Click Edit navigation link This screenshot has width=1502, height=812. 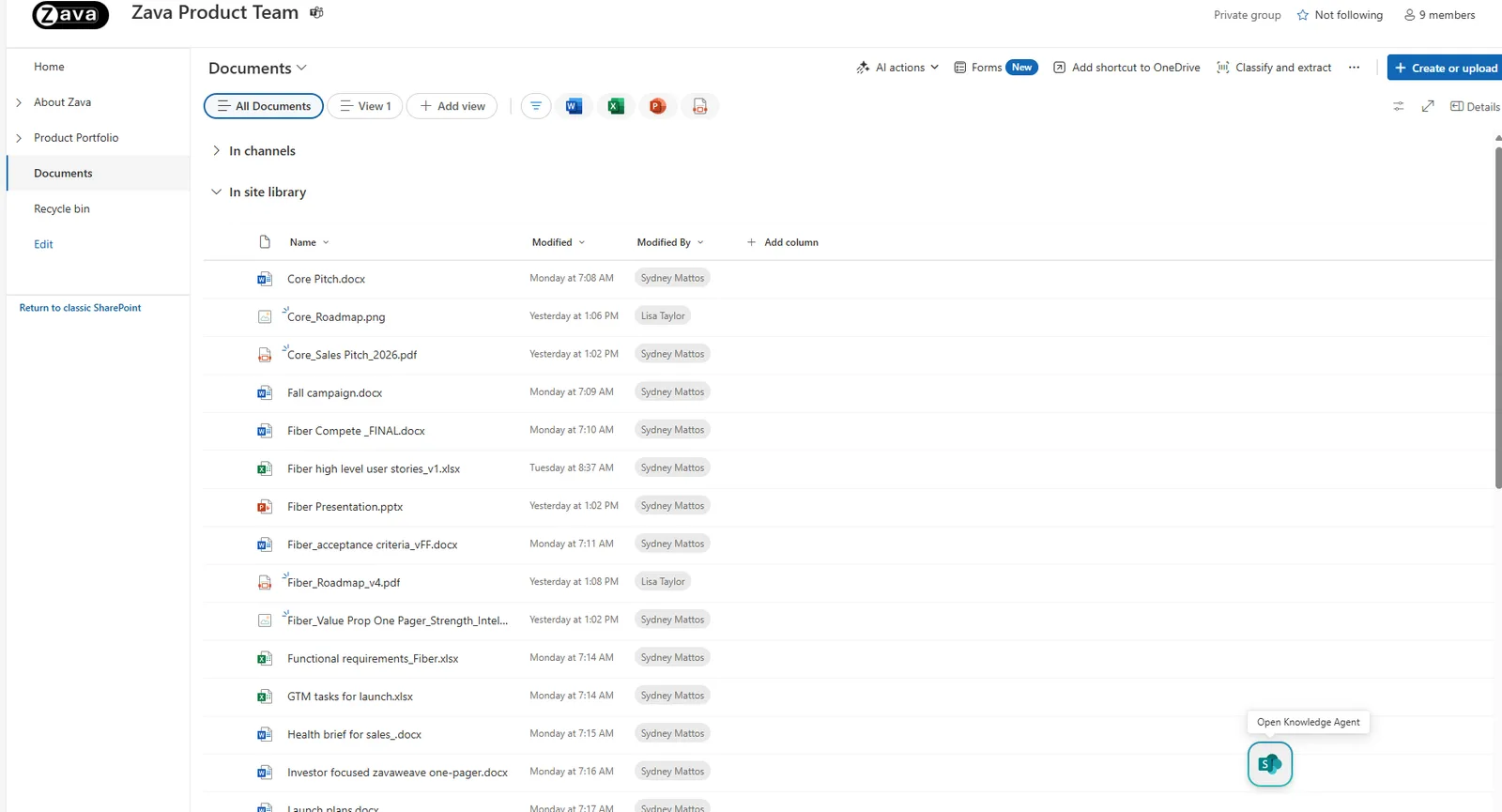pyautogui.click(x=43, y=244)
